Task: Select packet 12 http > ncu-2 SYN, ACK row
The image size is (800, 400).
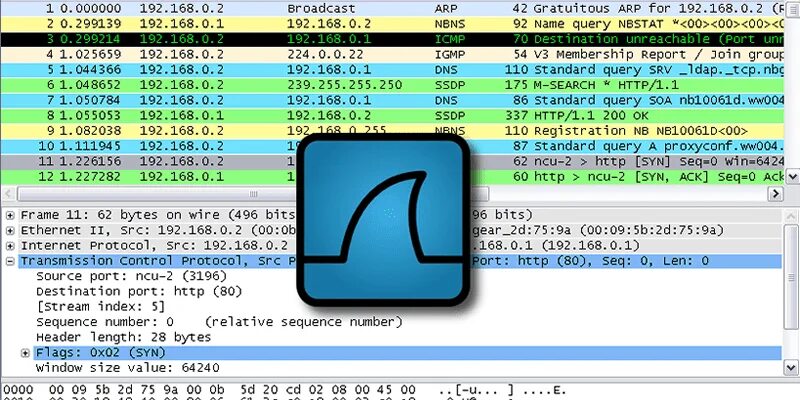Action: click(x=392, y=177)
